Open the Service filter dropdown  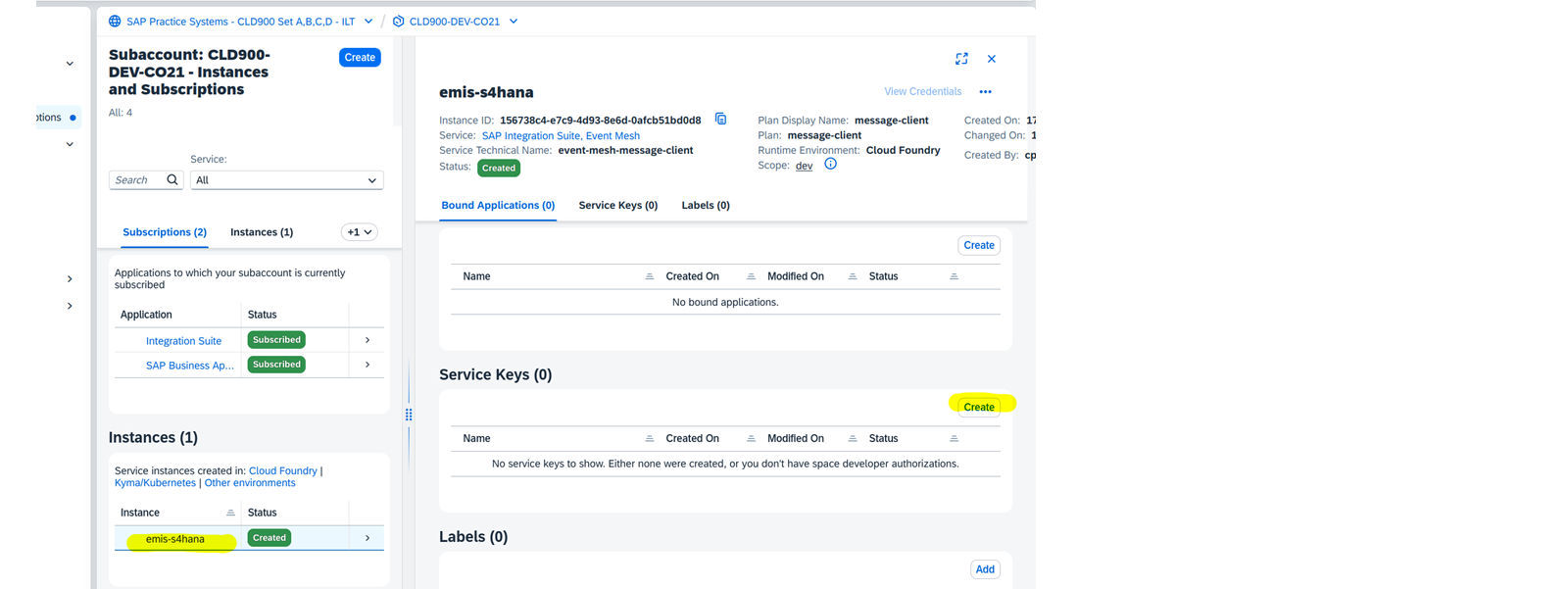(x=286, y=180)
